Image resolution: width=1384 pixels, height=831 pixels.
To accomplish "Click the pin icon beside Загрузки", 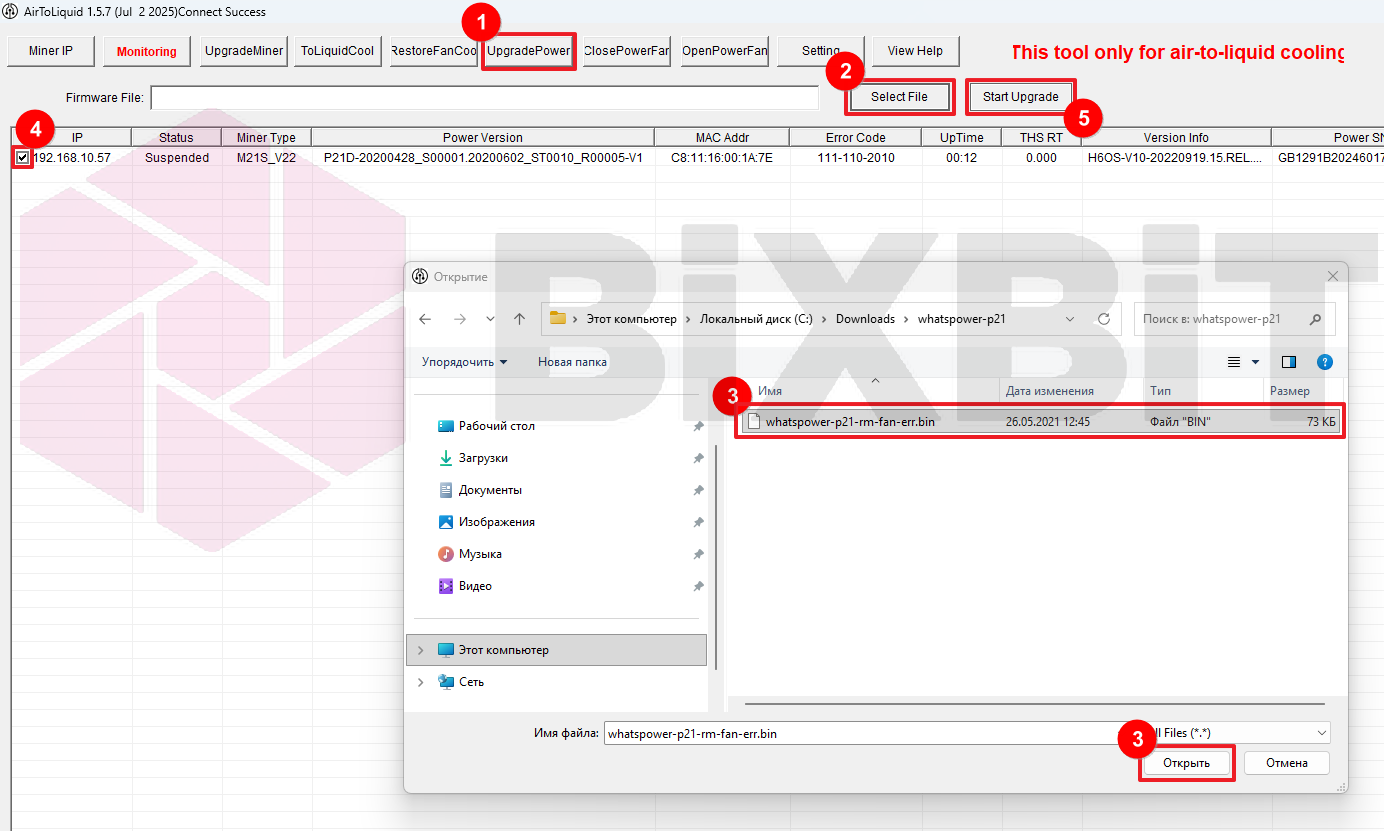I will click(698, 458).
